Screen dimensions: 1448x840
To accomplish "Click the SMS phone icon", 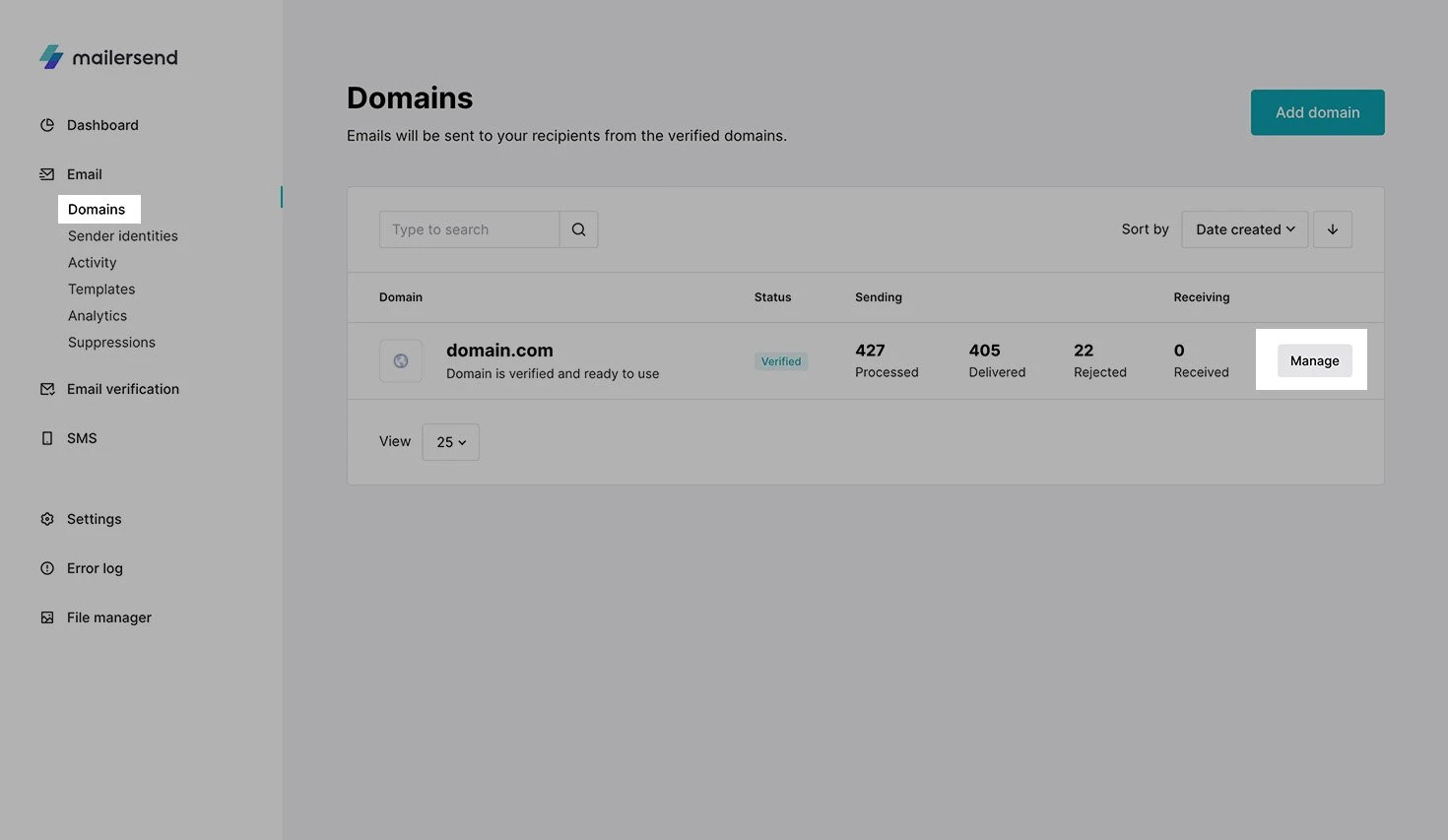I will click(x=47, y=438).
